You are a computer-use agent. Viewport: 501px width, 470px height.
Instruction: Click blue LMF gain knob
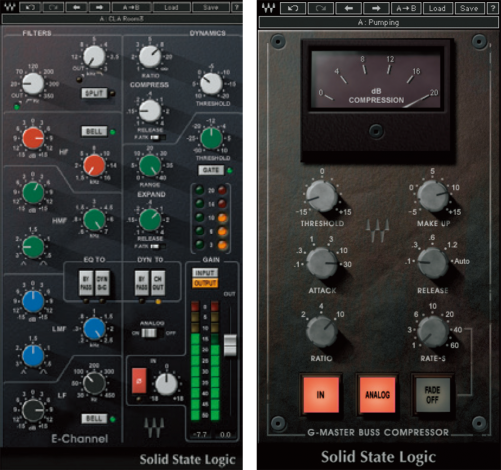33,301
